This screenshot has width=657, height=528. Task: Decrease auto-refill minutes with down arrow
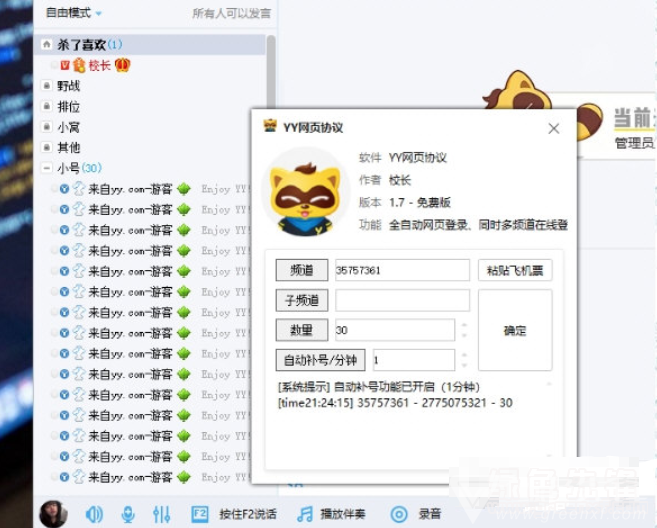pyautogui.click(x=464, y=365)
